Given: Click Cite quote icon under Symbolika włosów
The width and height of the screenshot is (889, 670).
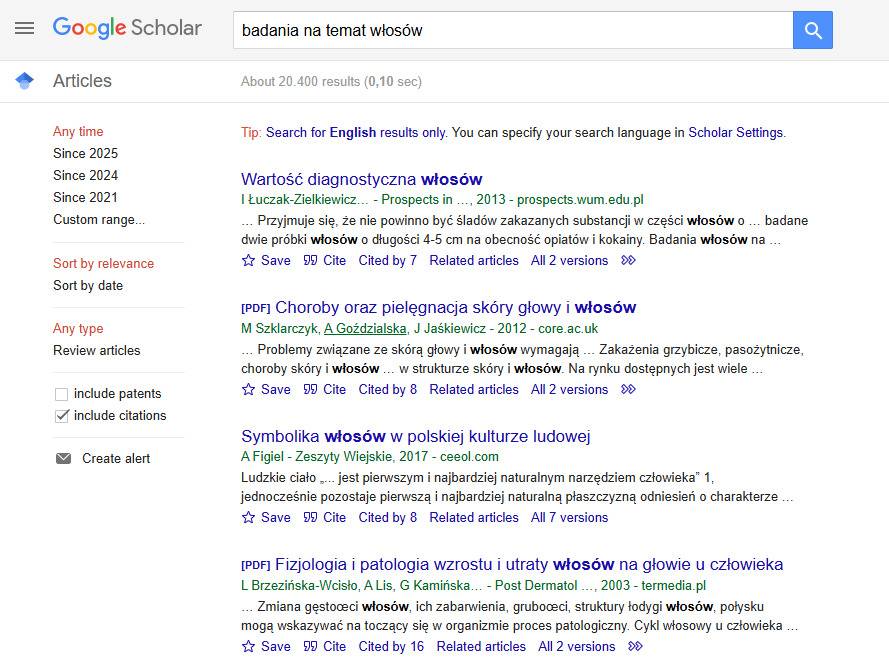Looking at the screenshot, I should pos(310,518).
